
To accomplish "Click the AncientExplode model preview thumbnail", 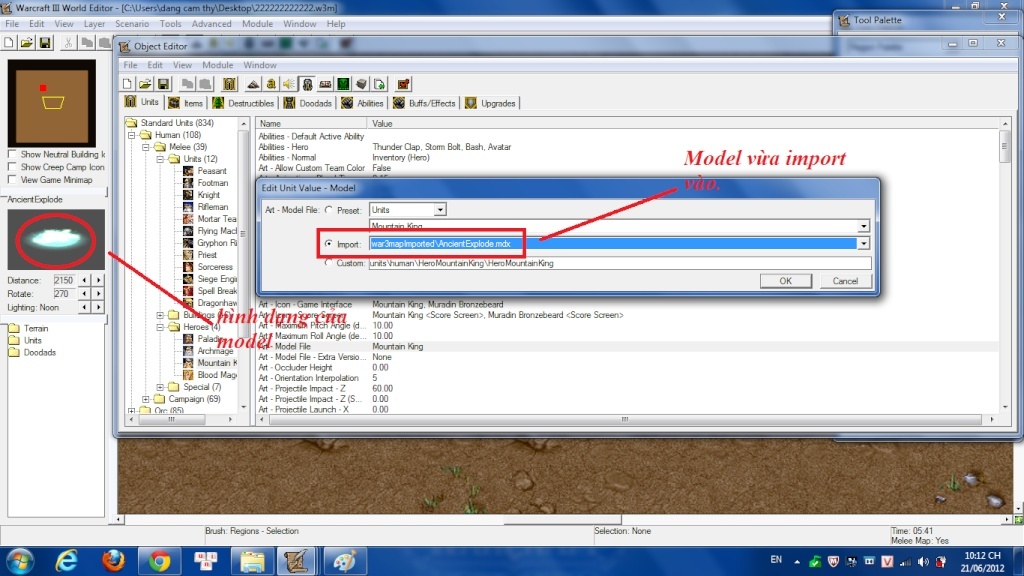I will tap(56, 240).
